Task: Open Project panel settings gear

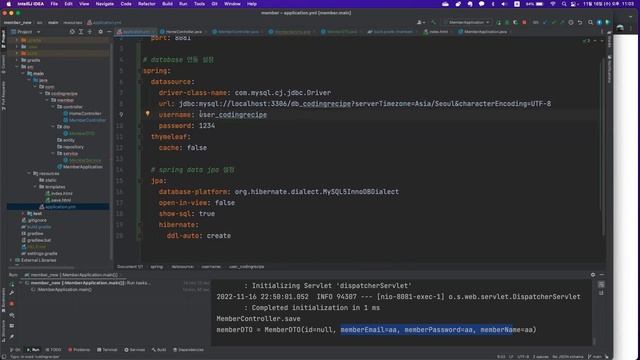Action: pos(100,32)
